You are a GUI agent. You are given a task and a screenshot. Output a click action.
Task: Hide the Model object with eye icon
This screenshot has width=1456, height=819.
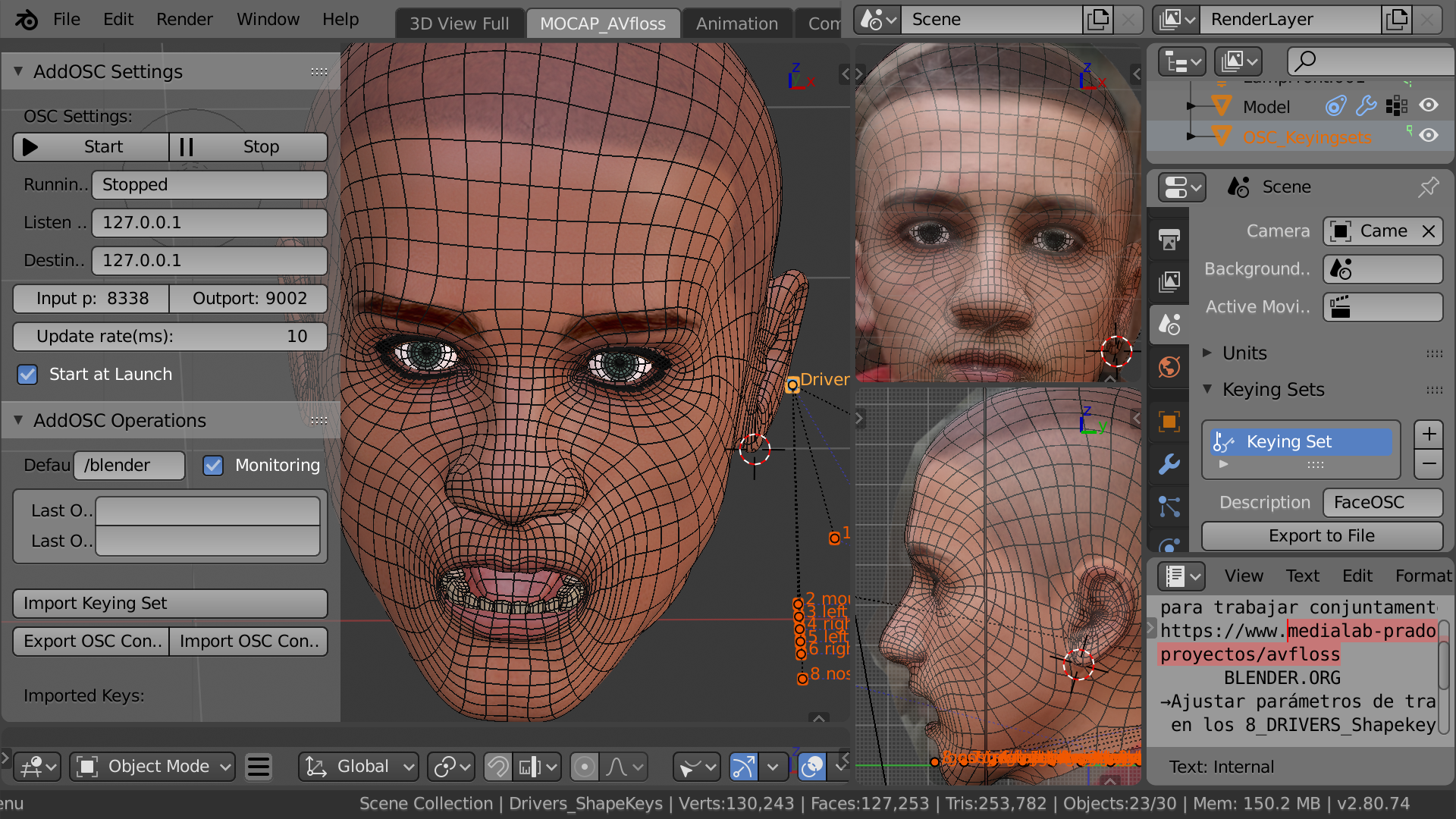pos(1429,105)
